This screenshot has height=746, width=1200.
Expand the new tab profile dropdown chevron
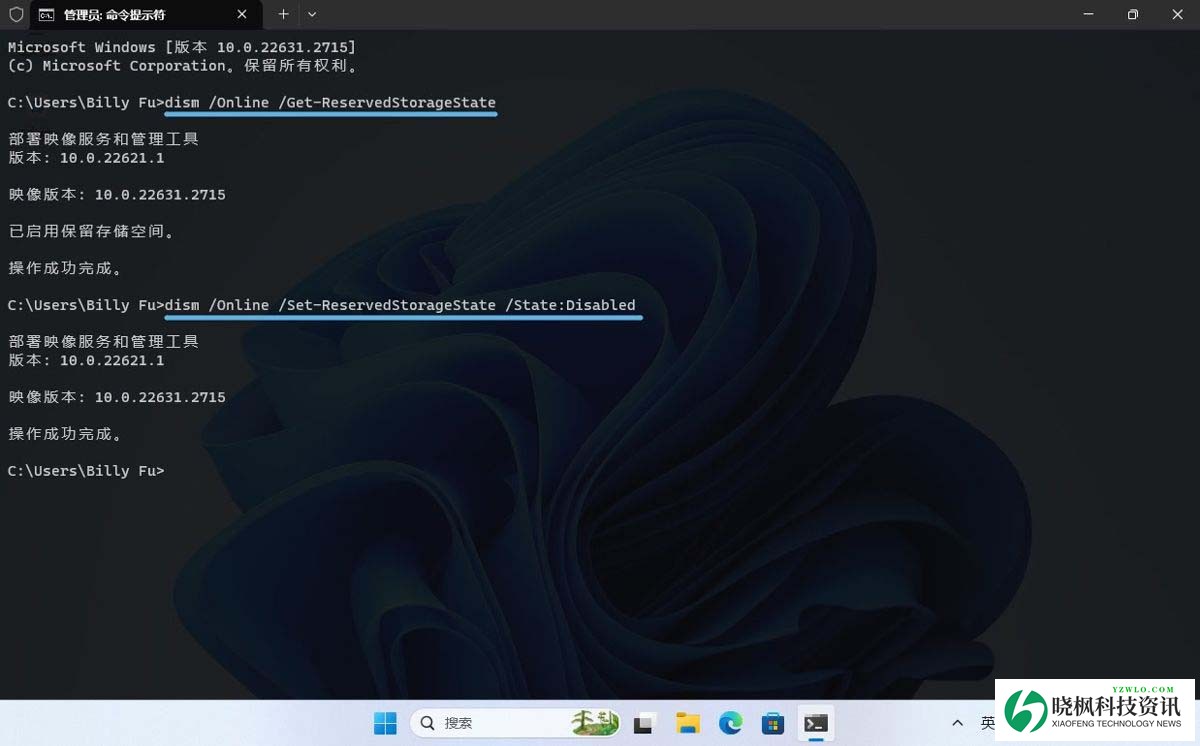pos(312,15)
